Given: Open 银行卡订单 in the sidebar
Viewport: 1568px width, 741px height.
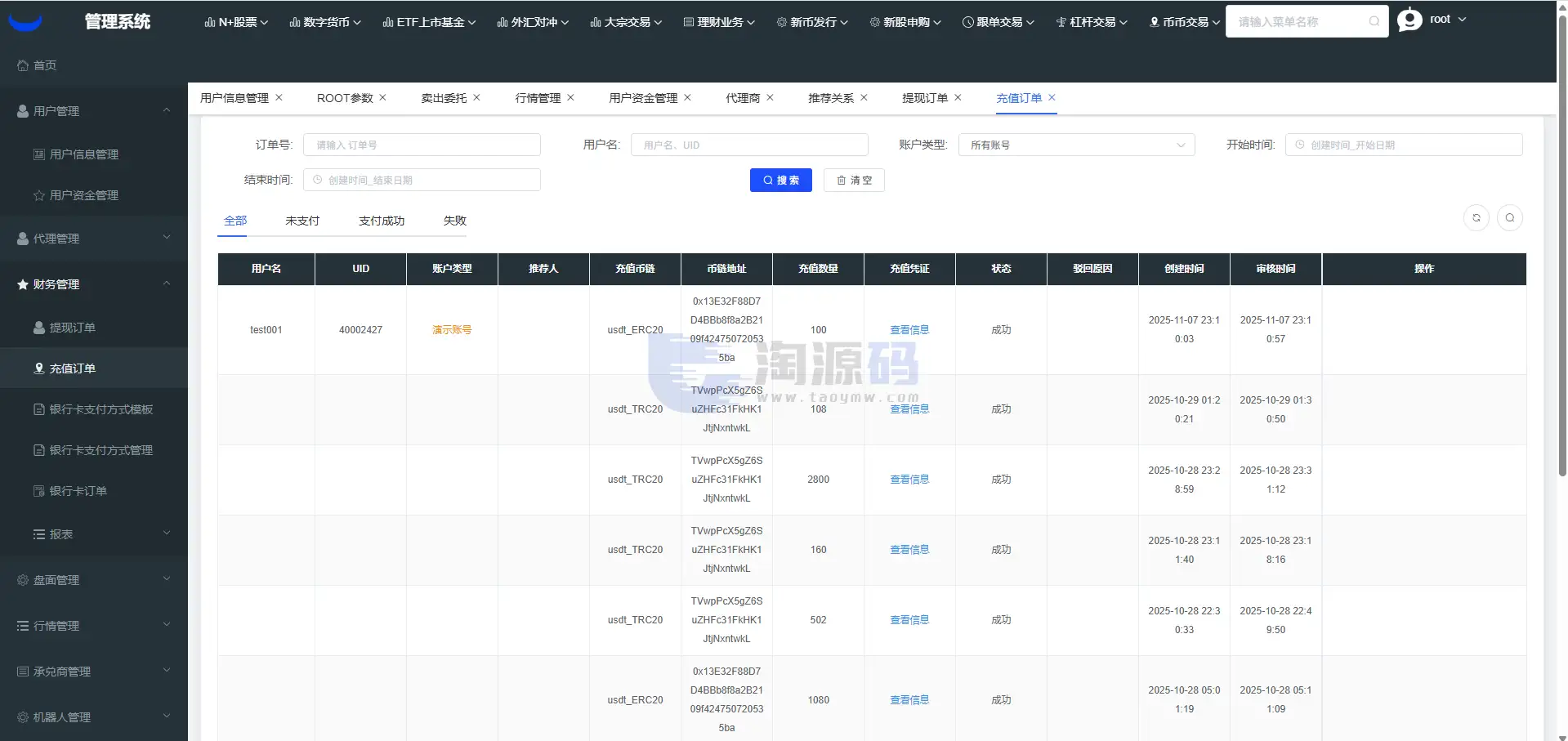Looking at the screenshot, I should [94, 491].
